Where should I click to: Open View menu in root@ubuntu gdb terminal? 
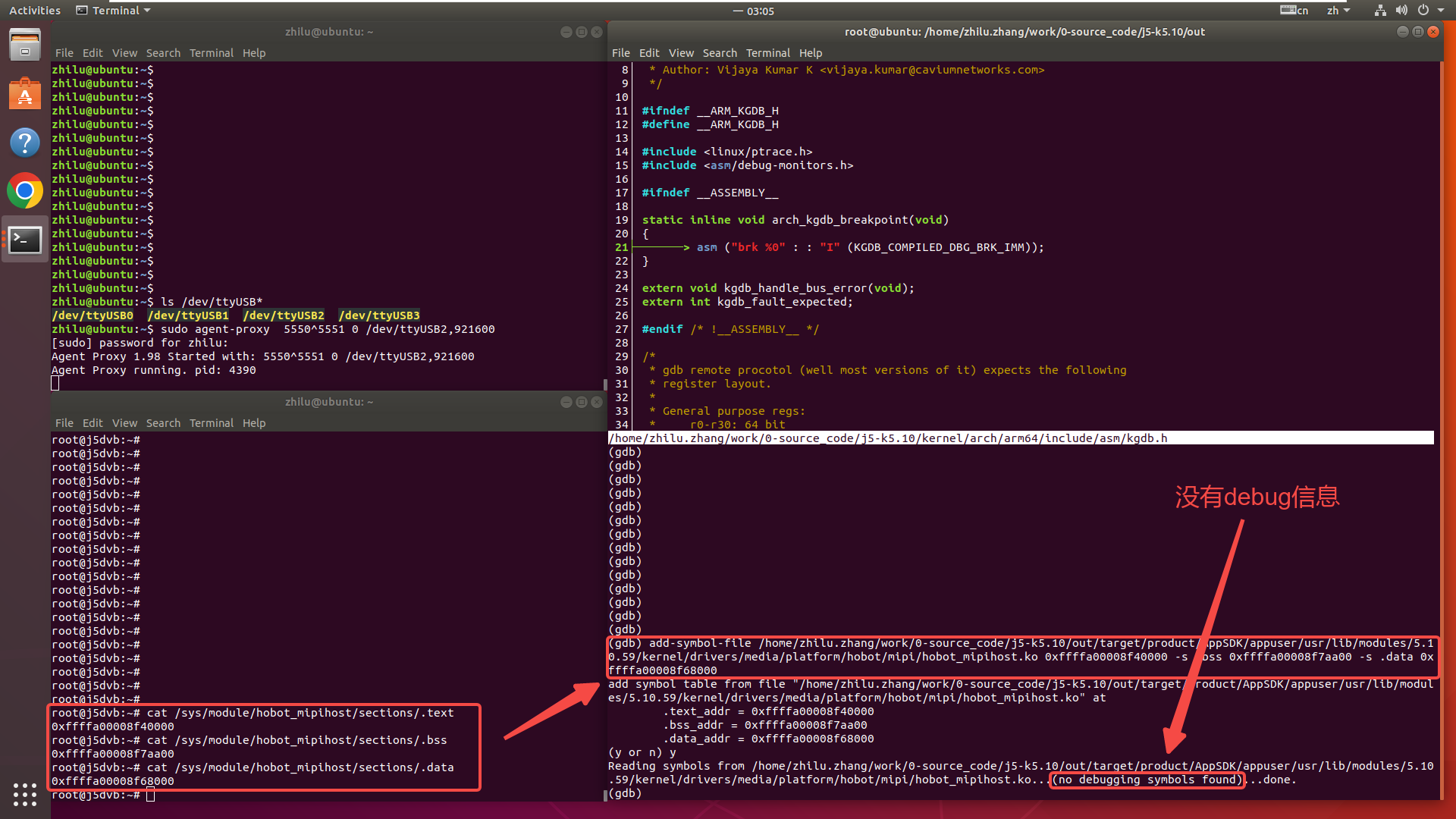[x=681, y=53]
